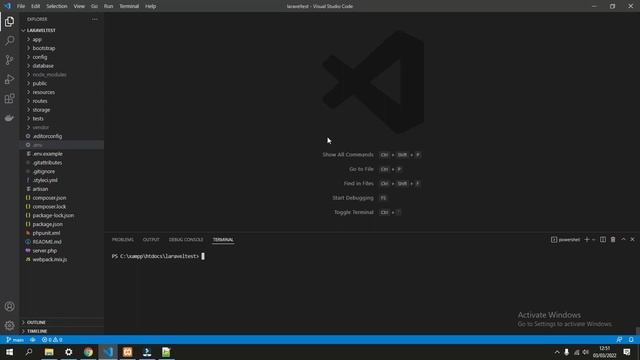Open the Help menu
640x360 pixels.
(x=151, y=6)
